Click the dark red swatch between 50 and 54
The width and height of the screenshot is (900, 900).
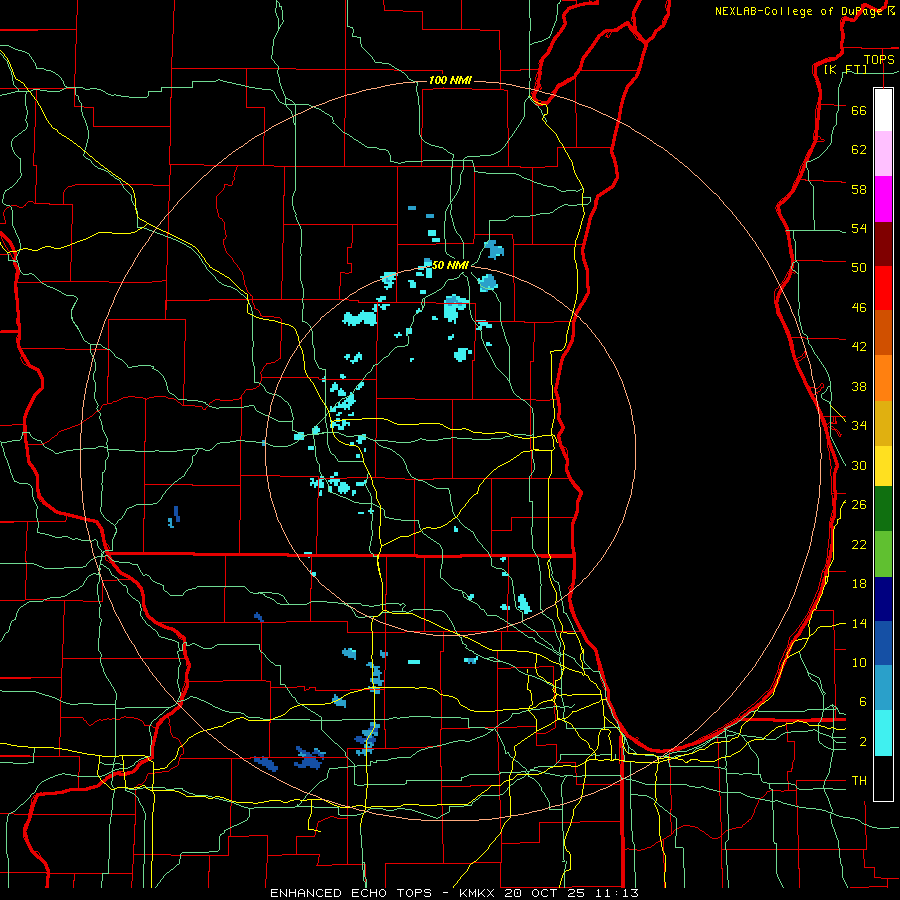tap(883, 244)
